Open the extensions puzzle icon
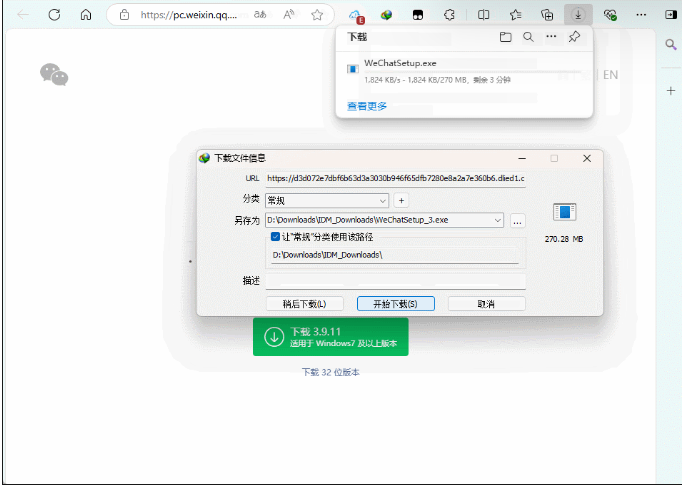682x490 pixels. pyautogui.click(x=449, y=15)
